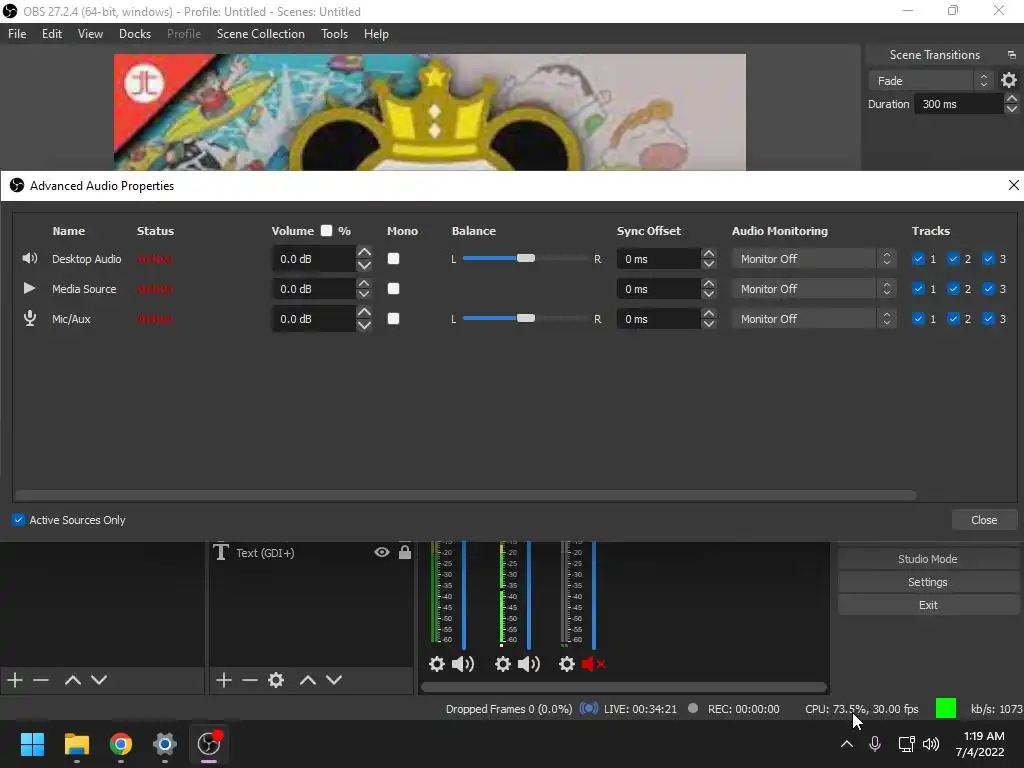Open the Edit menu
1024x768 pixels.
[x=52, y=34]
